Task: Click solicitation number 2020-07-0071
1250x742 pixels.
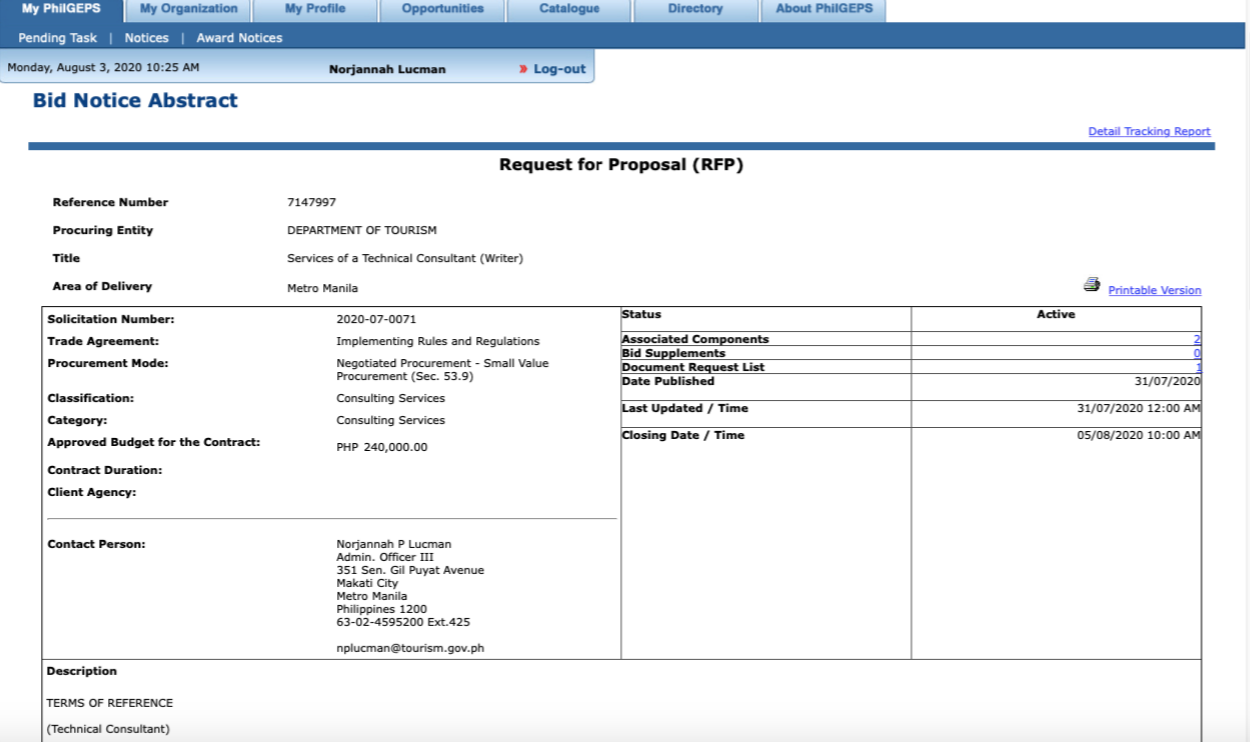Action: click(x=376, y=320)
